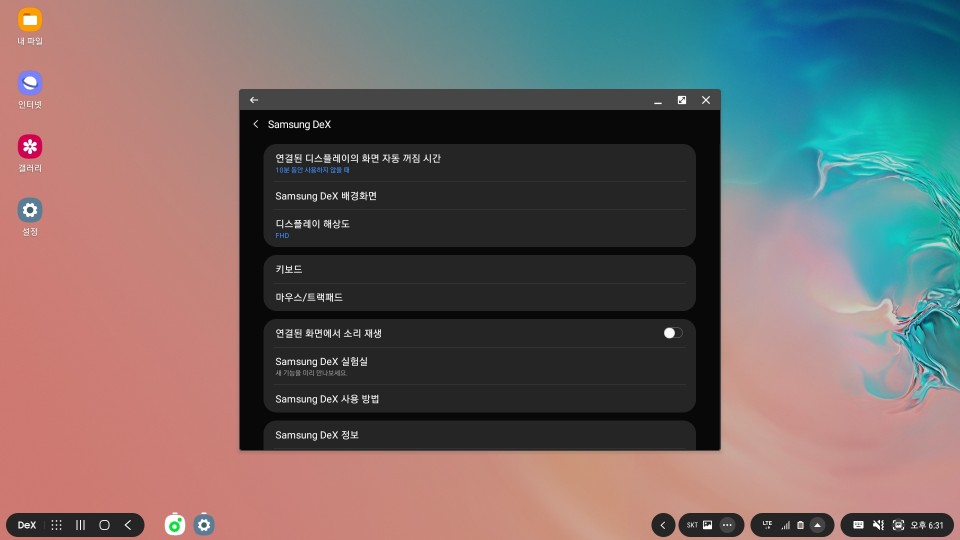This screenshot has height=540, width=960.
Task: Go back using the window title bar arrow
Action: click(254, 100)
